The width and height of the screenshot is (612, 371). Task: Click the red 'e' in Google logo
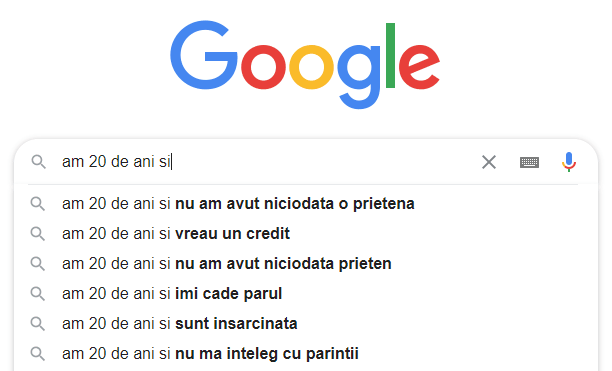420,66
